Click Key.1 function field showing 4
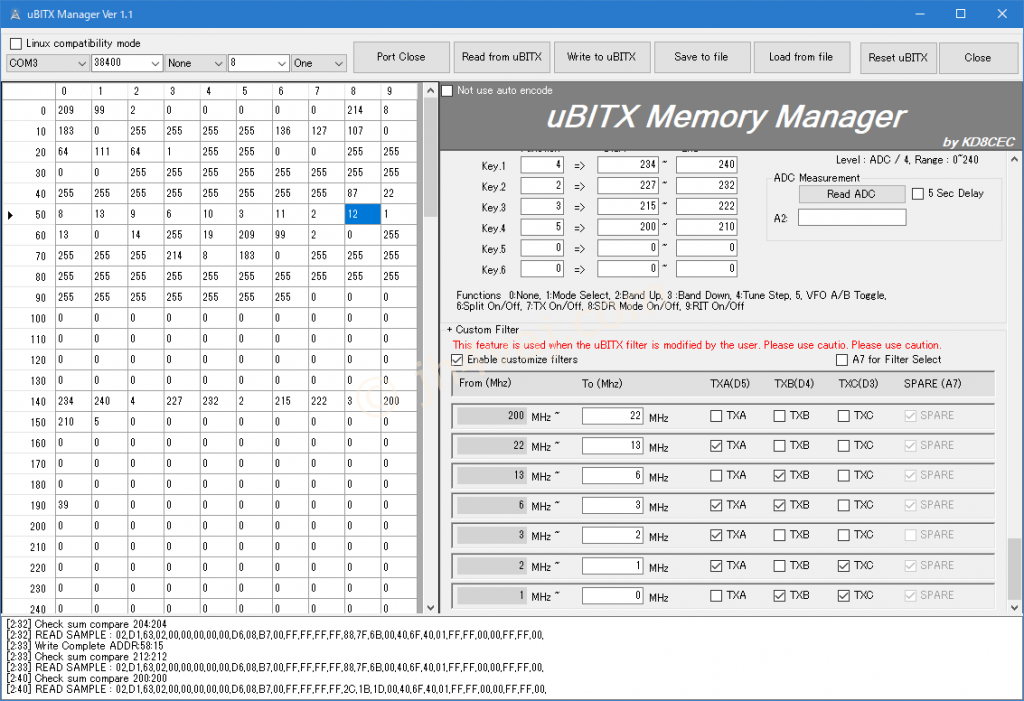 click(541, 165)
